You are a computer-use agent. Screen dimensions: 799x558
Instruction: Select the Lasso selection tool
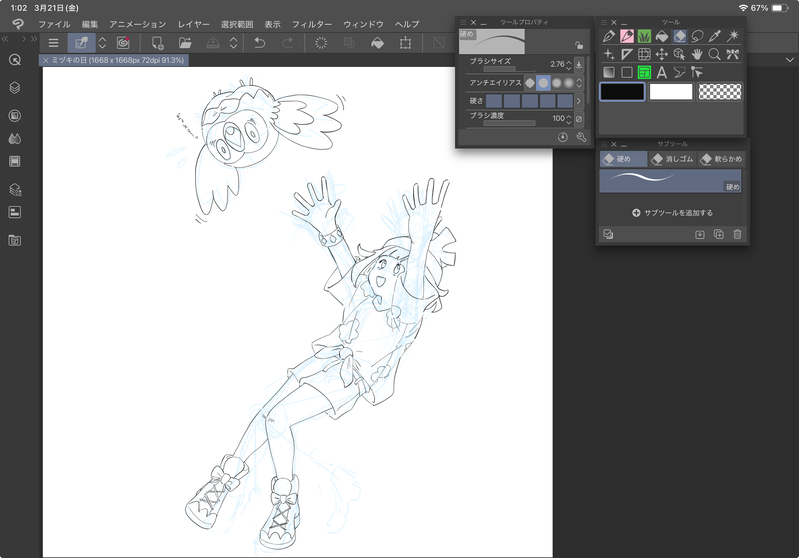[x=697, y=37]
